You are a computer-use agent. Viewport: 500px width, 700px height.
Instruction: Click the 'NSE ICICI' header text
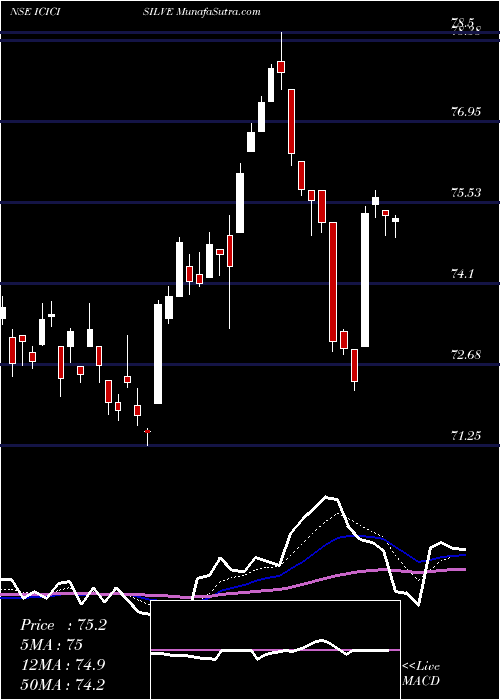[35, 12]
